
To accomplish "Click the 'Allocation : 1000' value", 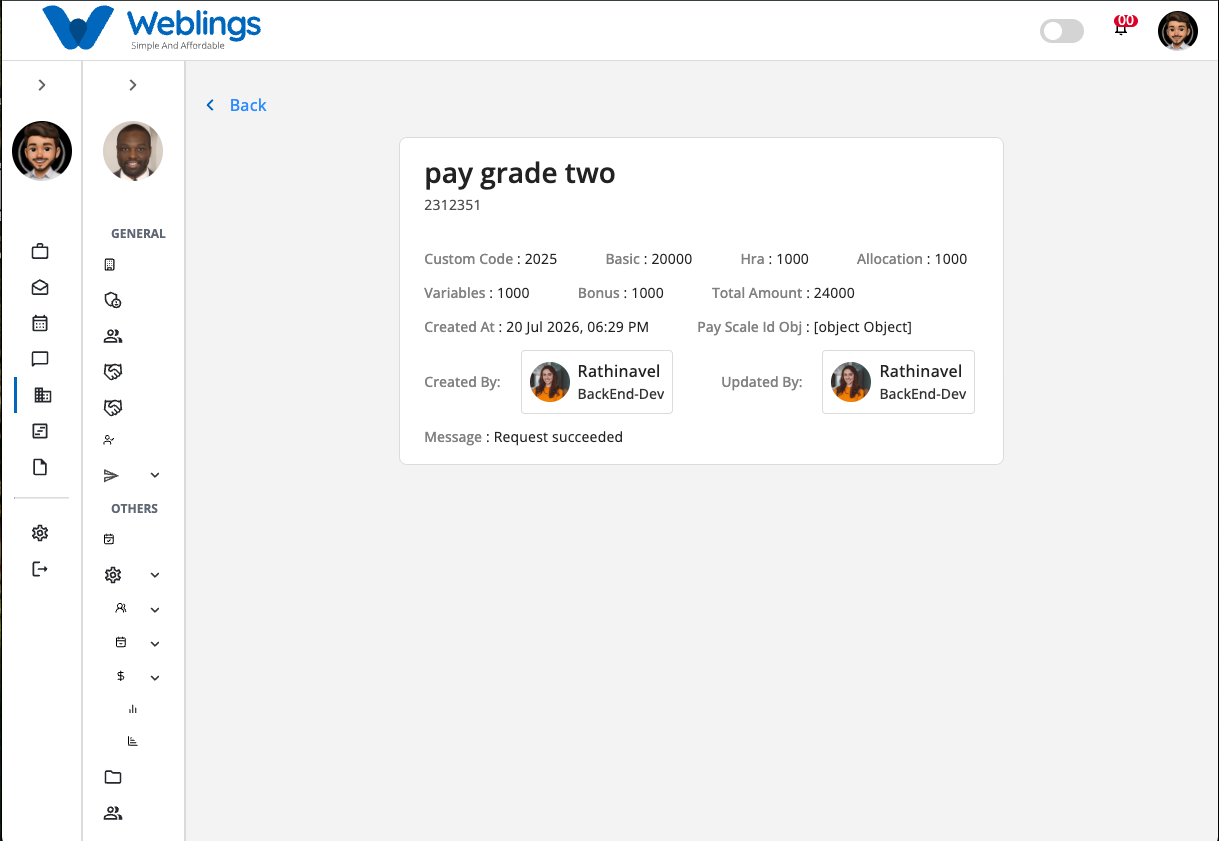I will pyautogui.click(x=912, y=259).
